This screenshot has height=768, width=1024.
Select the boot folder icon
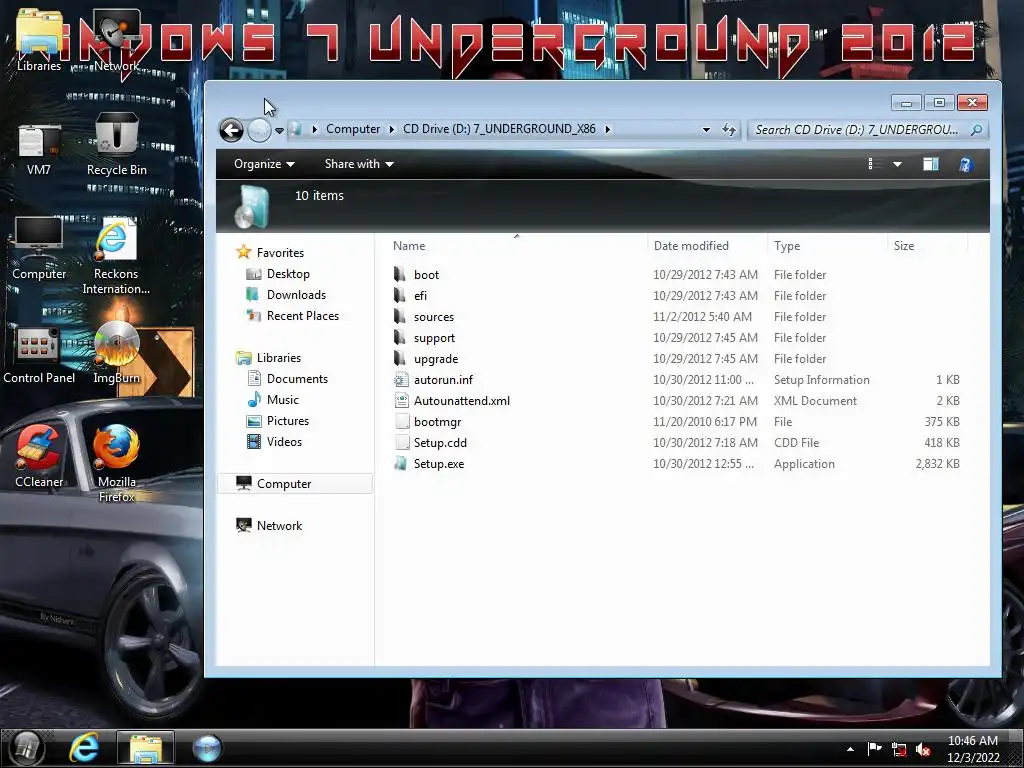(400, 274)
